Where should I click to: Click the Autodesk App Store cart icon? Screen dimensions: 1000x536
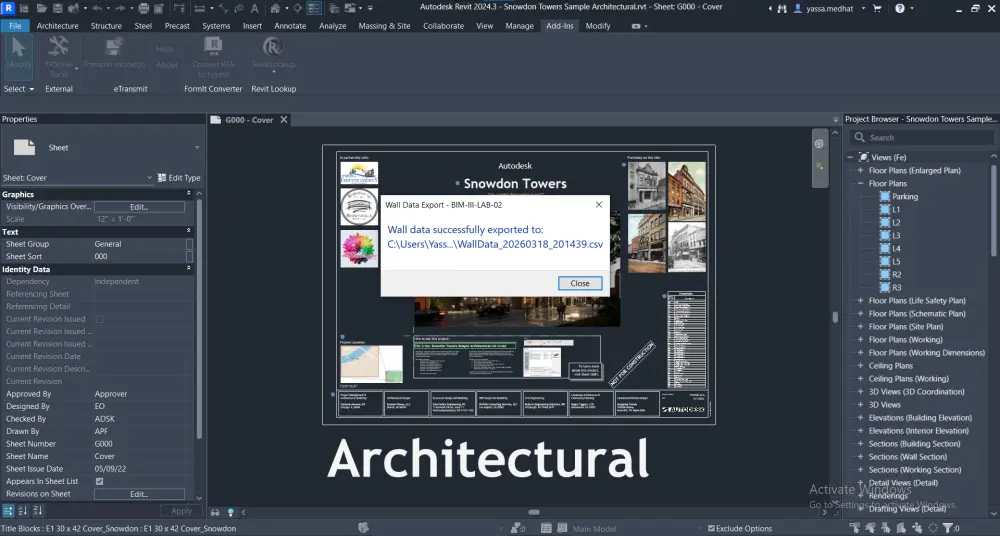(x=877, y=8)
